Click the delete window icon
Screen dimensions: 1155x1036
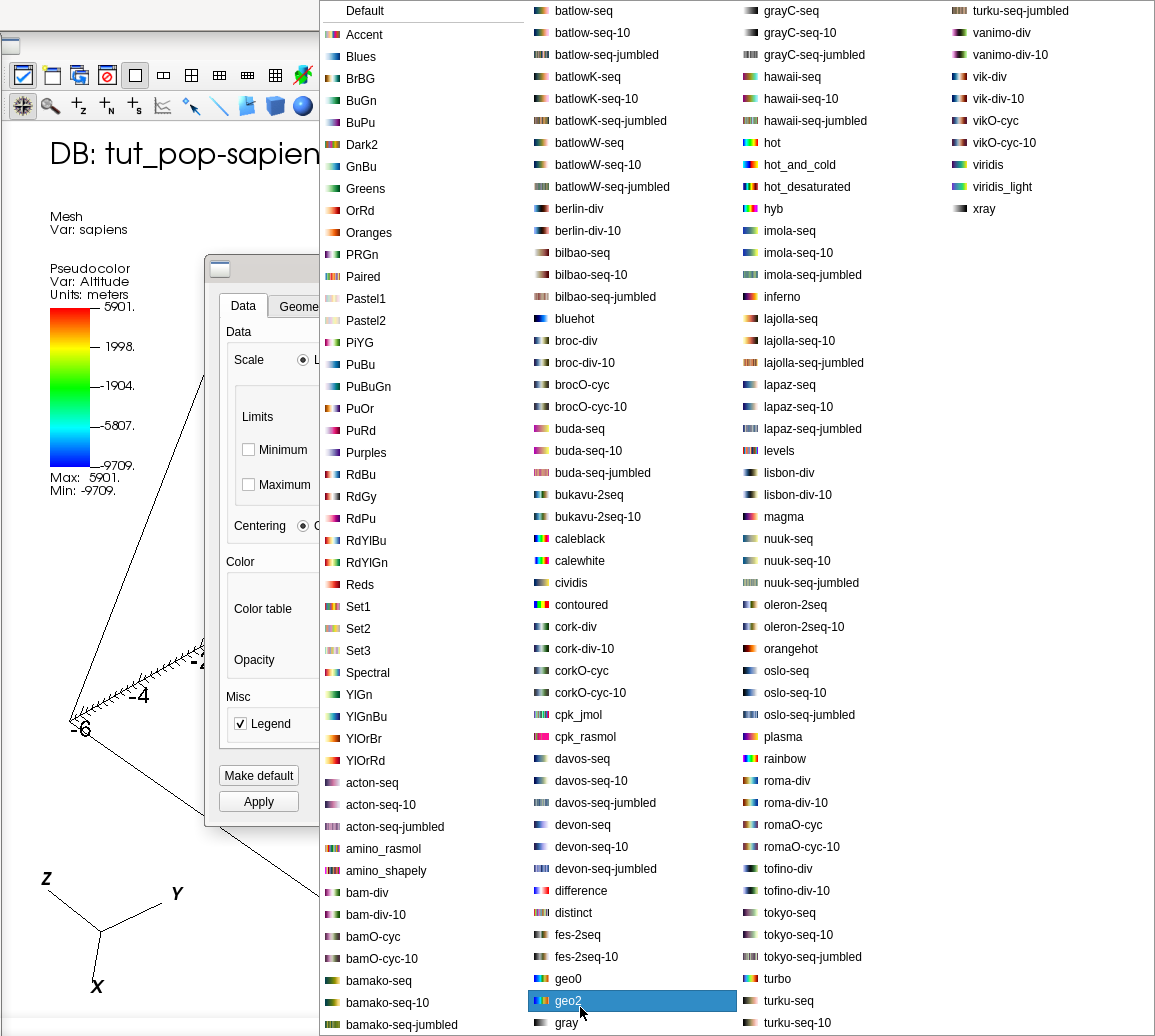(107, 76)
